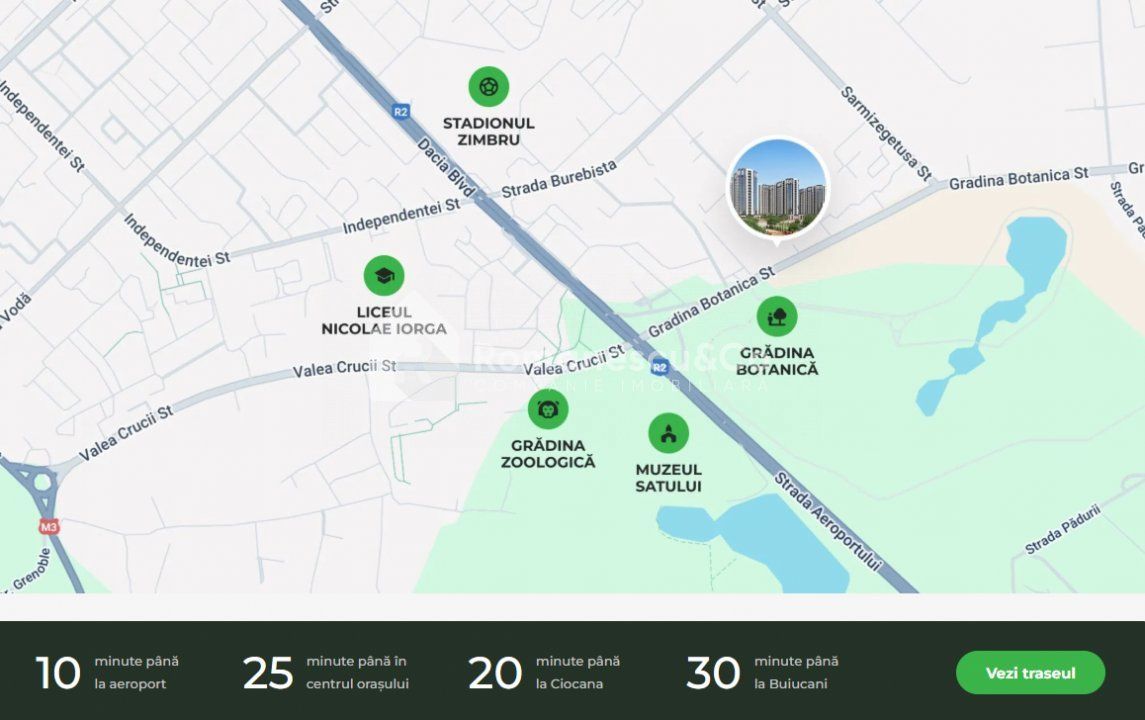Click the Vezi traseul button

coord(1030,673)
